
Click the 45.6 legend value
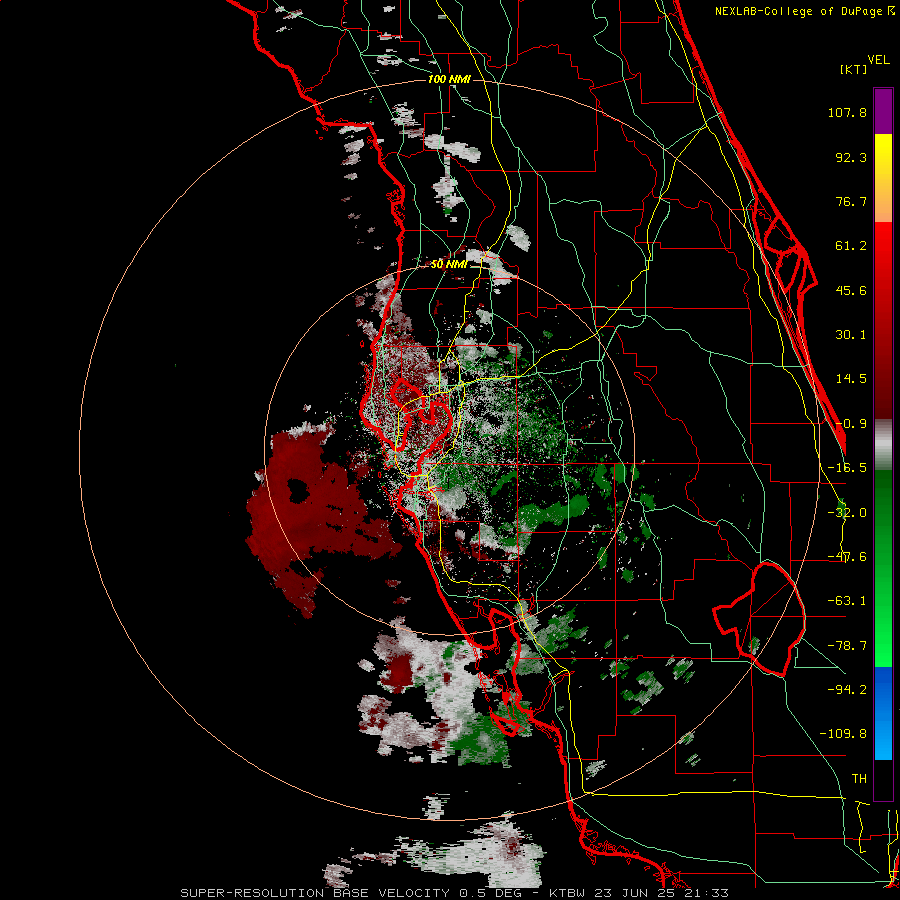851,290
